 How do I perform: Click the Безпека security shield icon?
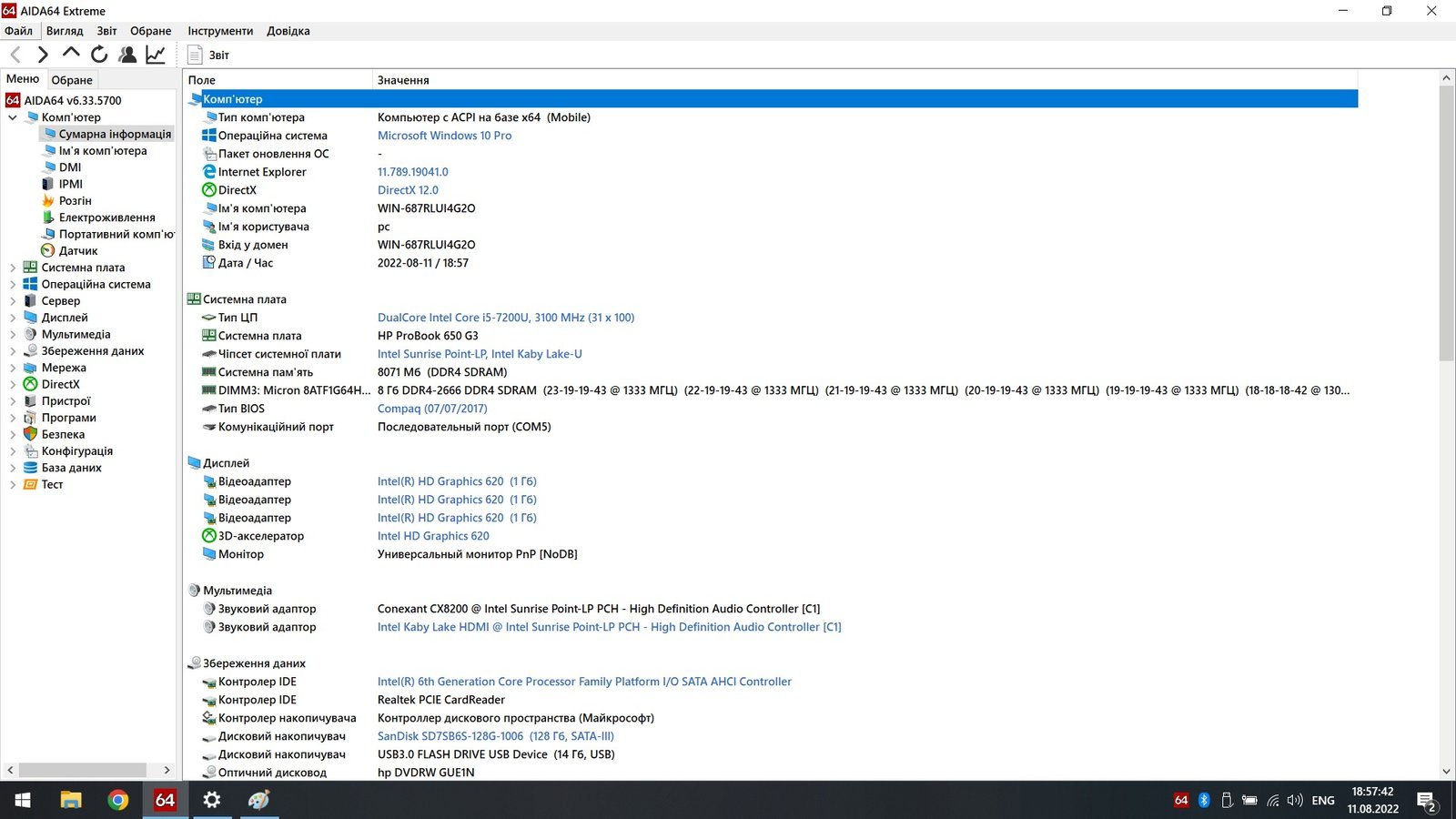click(30, 434)
